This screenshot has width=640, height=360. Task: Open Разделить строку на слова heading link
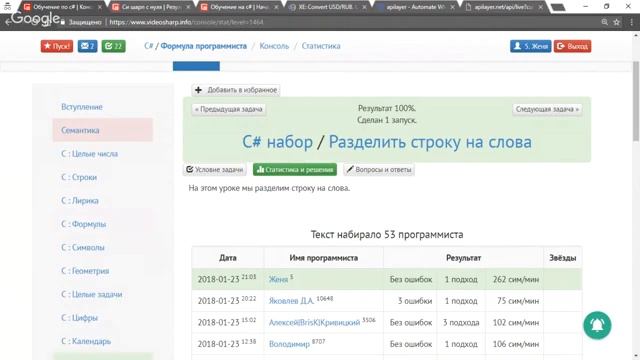(x=430, y=142)
